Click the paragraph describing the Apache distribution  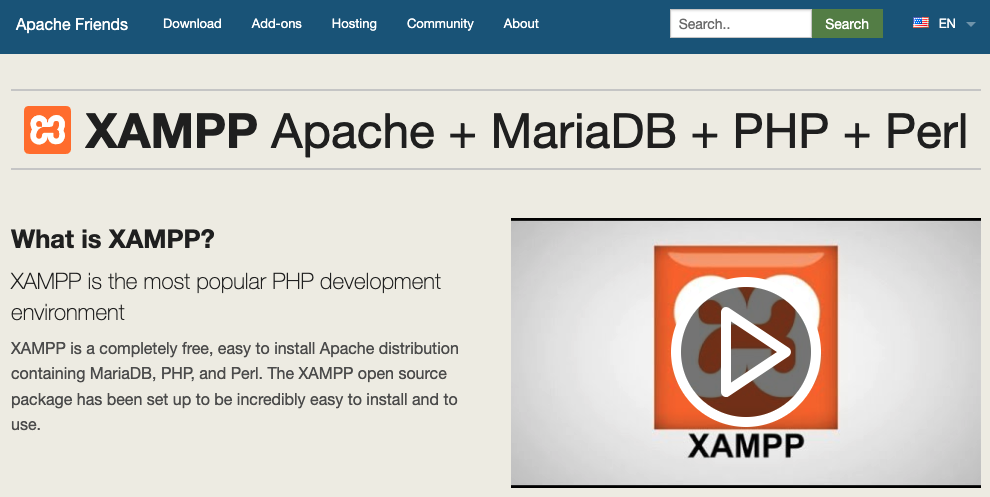click(235, 386)
